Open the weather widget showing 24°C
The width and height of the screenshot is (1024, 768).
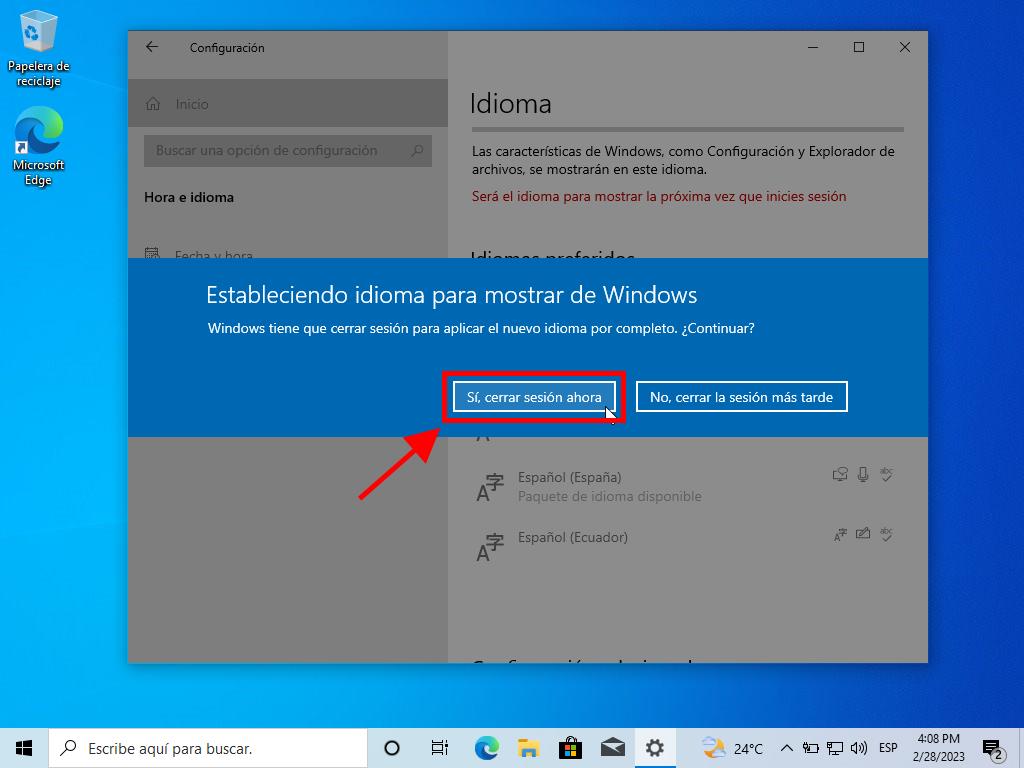(x=733, y=748)
